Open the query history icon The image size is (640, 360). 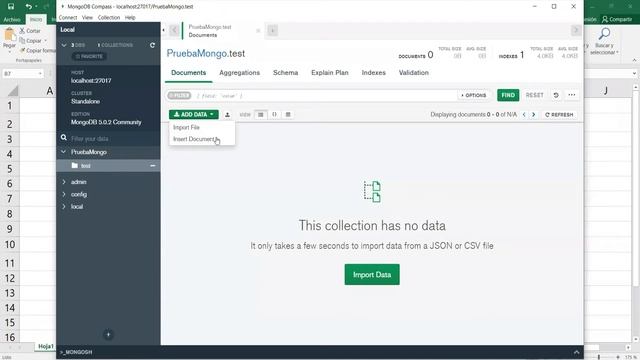(x=556, y=95)
